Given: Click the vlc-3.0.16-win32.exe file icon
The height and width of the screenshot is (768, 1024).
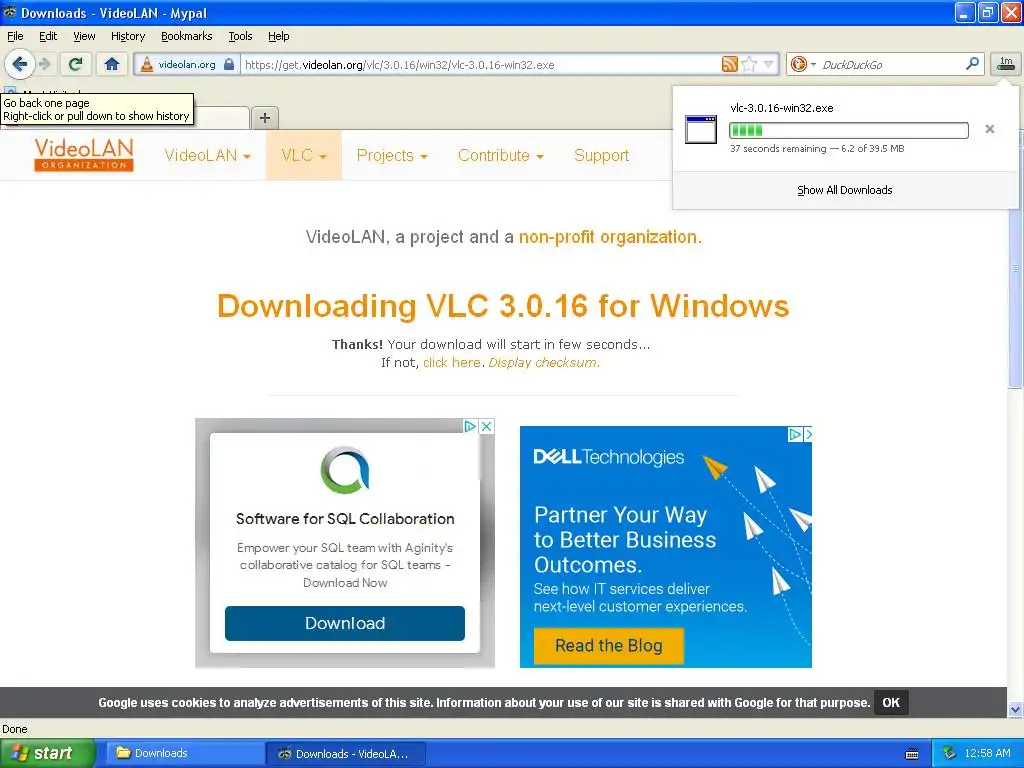Looking at the screenshot, I should [x=701, y=129].
